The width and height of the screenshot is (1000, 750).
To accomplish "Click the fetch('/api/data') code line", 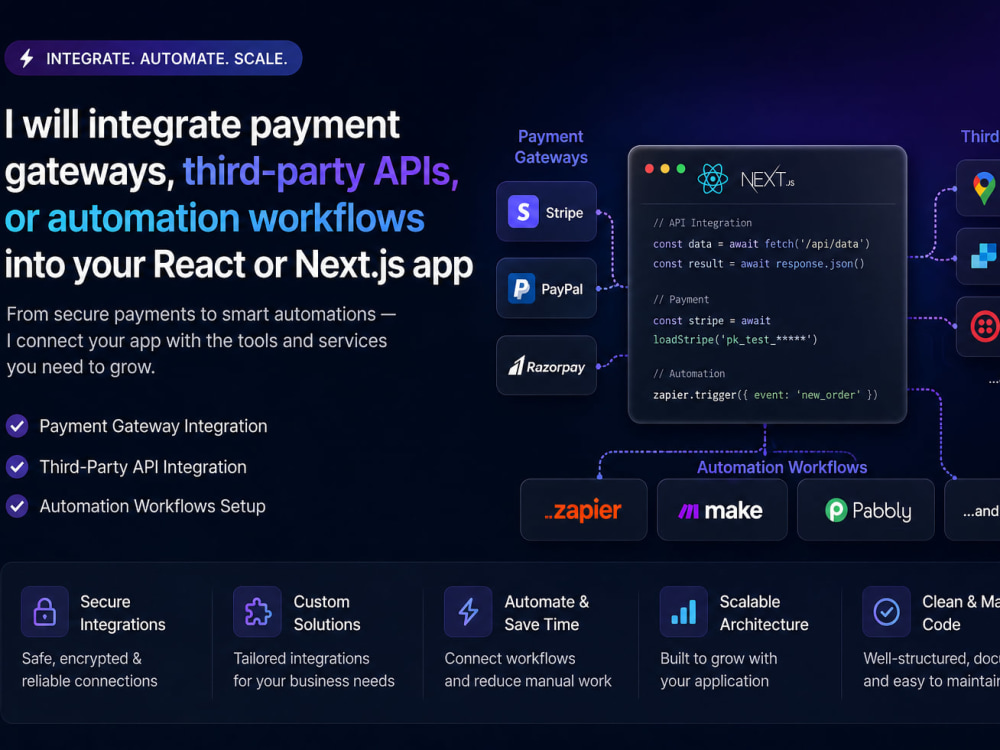I will pyautogui.click(x=761, y=244).
